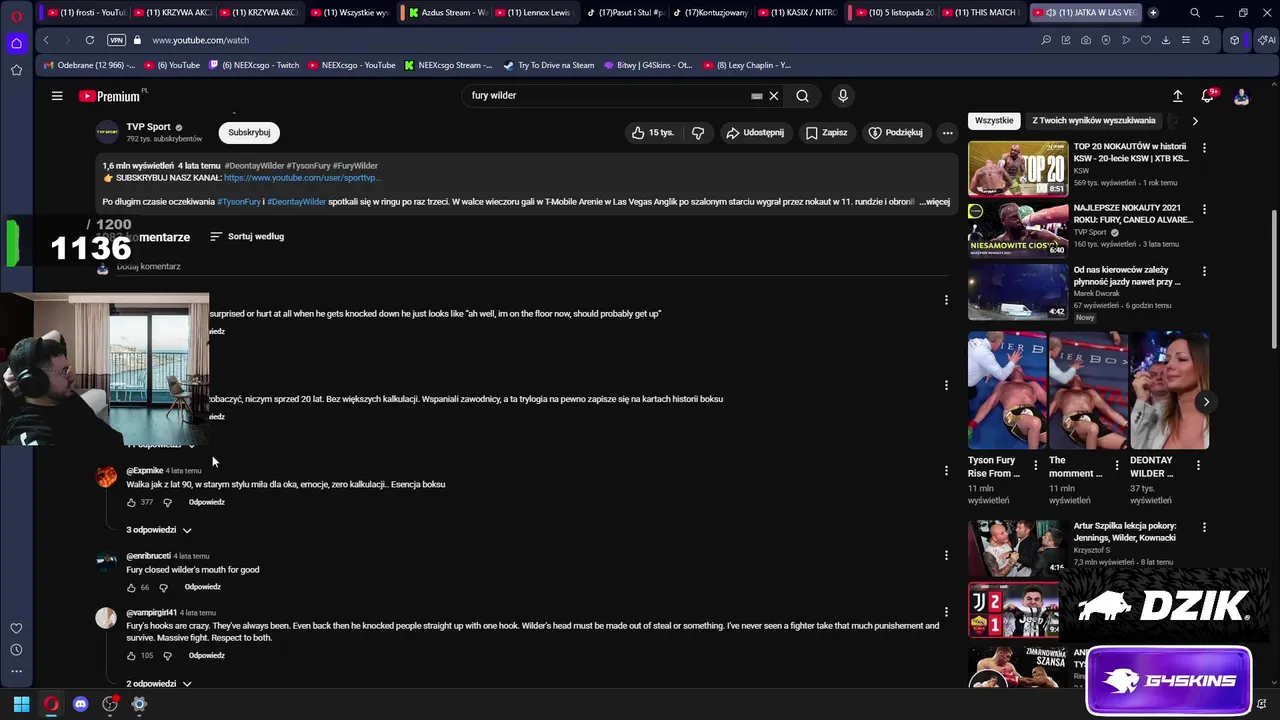Switch to the Azdus Stream tab
This screenshot has height=720, width=1280.
point(447,12)
